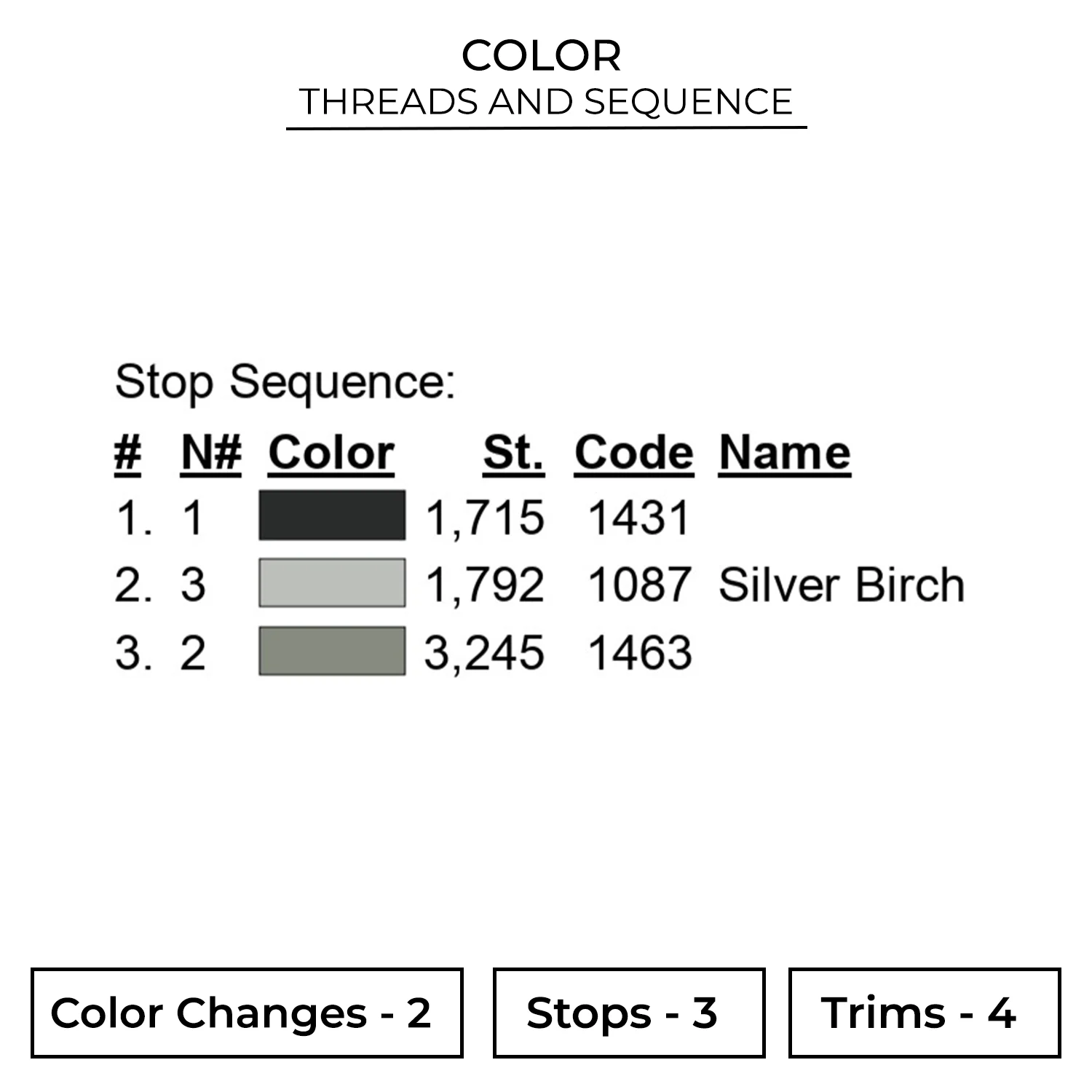The image size is (1092, 1092).
Task: Select thread code 1431
Action: click(638, 518)
